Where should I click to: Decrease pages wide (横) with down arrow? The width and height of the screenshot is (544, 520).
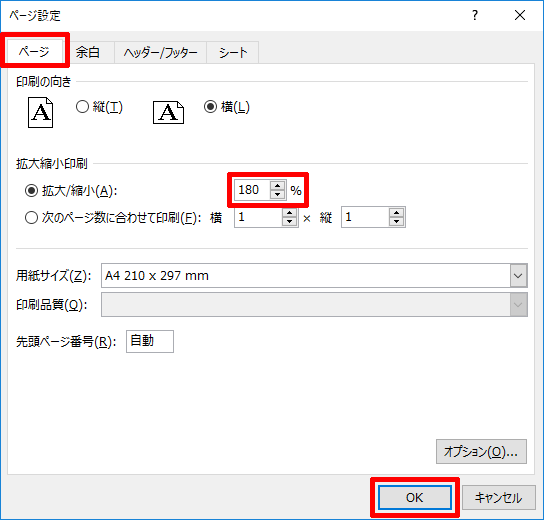click(289, 222)
